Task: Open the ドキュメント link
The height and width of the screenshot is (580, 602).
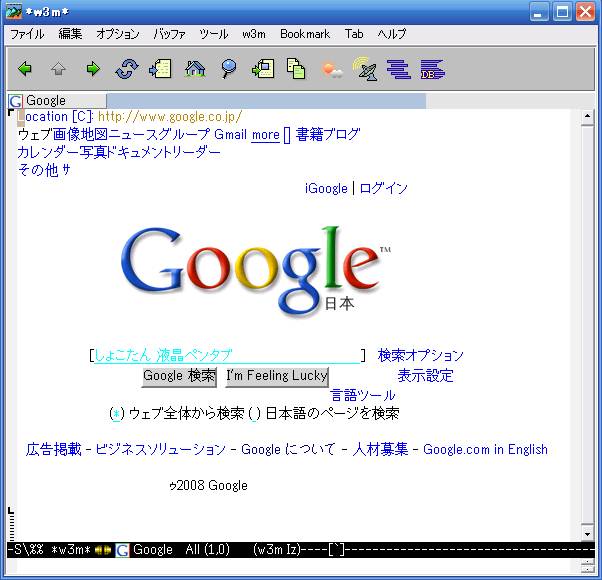Action: [x=139, y=152]
